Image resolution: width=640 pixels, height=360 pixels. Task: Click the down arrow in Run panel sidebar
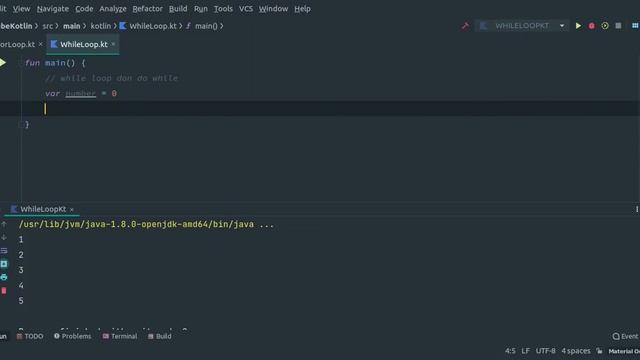[4, 237]
